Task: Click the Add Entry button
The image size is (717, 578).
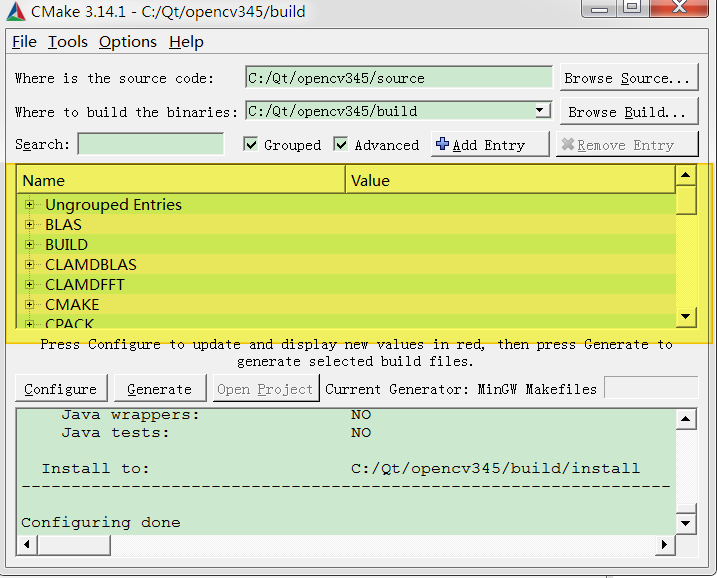Action: pos(490,144)
